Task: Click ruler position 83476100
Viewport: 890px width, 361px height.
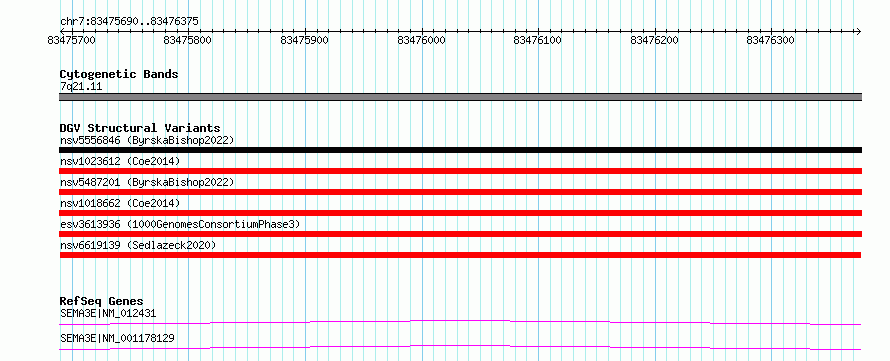Action: click(538, 40)
